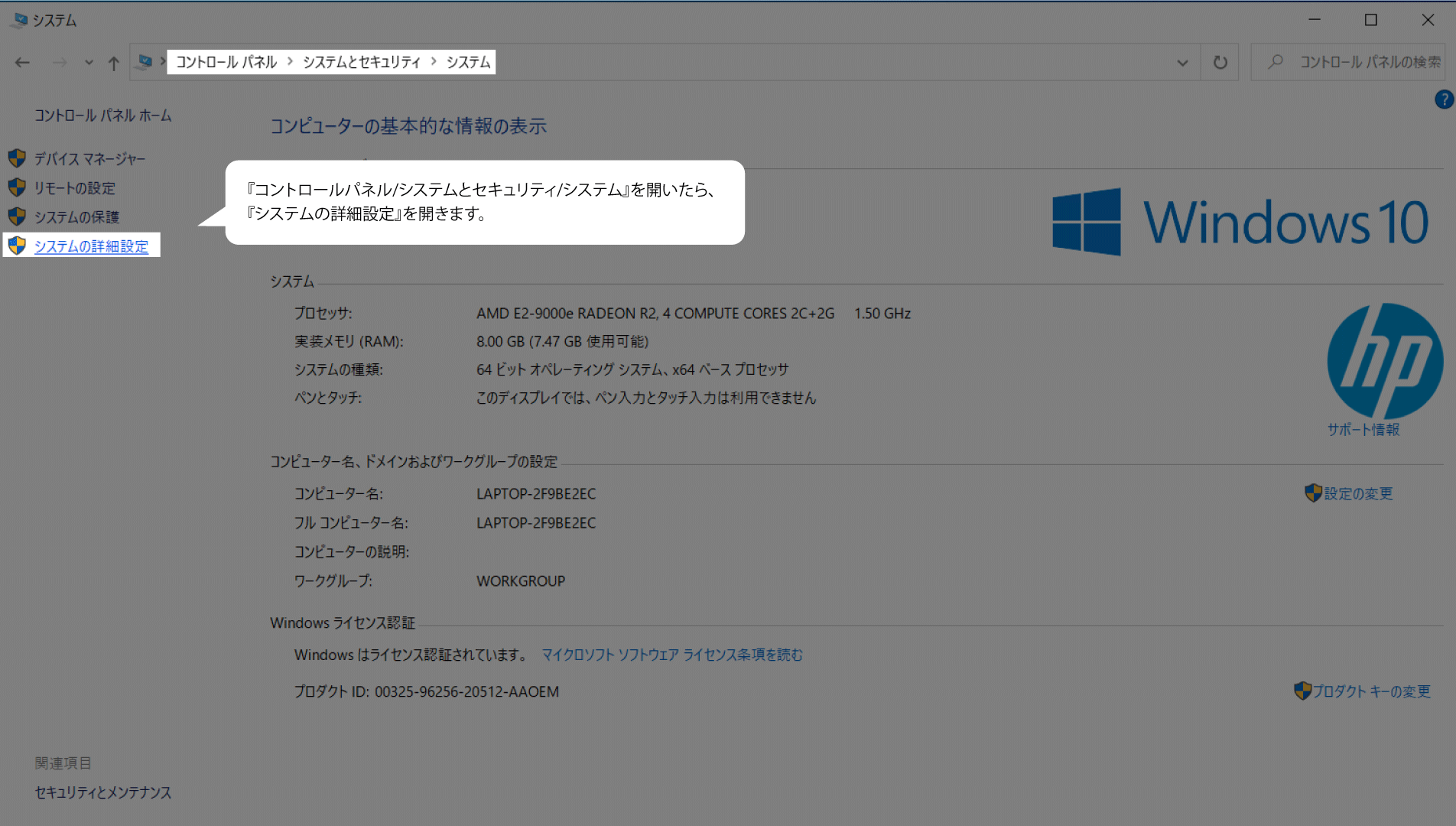Open the recent locations dropdown arrow
Screen dimensions: 1456x826
[x=89, y=63]
